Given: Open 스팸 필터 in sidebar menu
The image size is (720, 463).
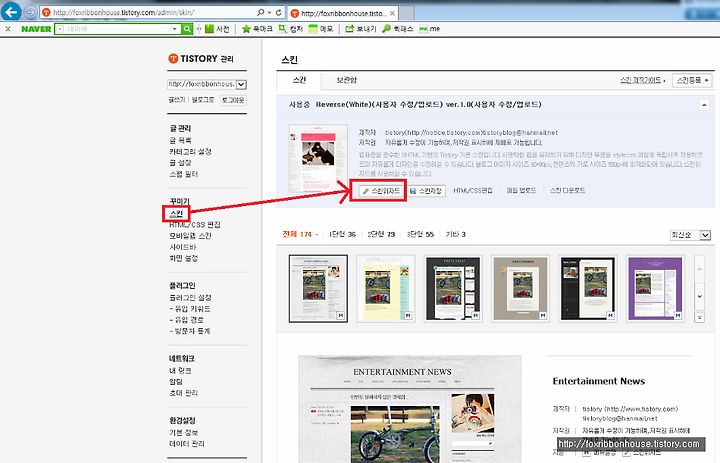Looking at the screenshot, I should (184, 174).
